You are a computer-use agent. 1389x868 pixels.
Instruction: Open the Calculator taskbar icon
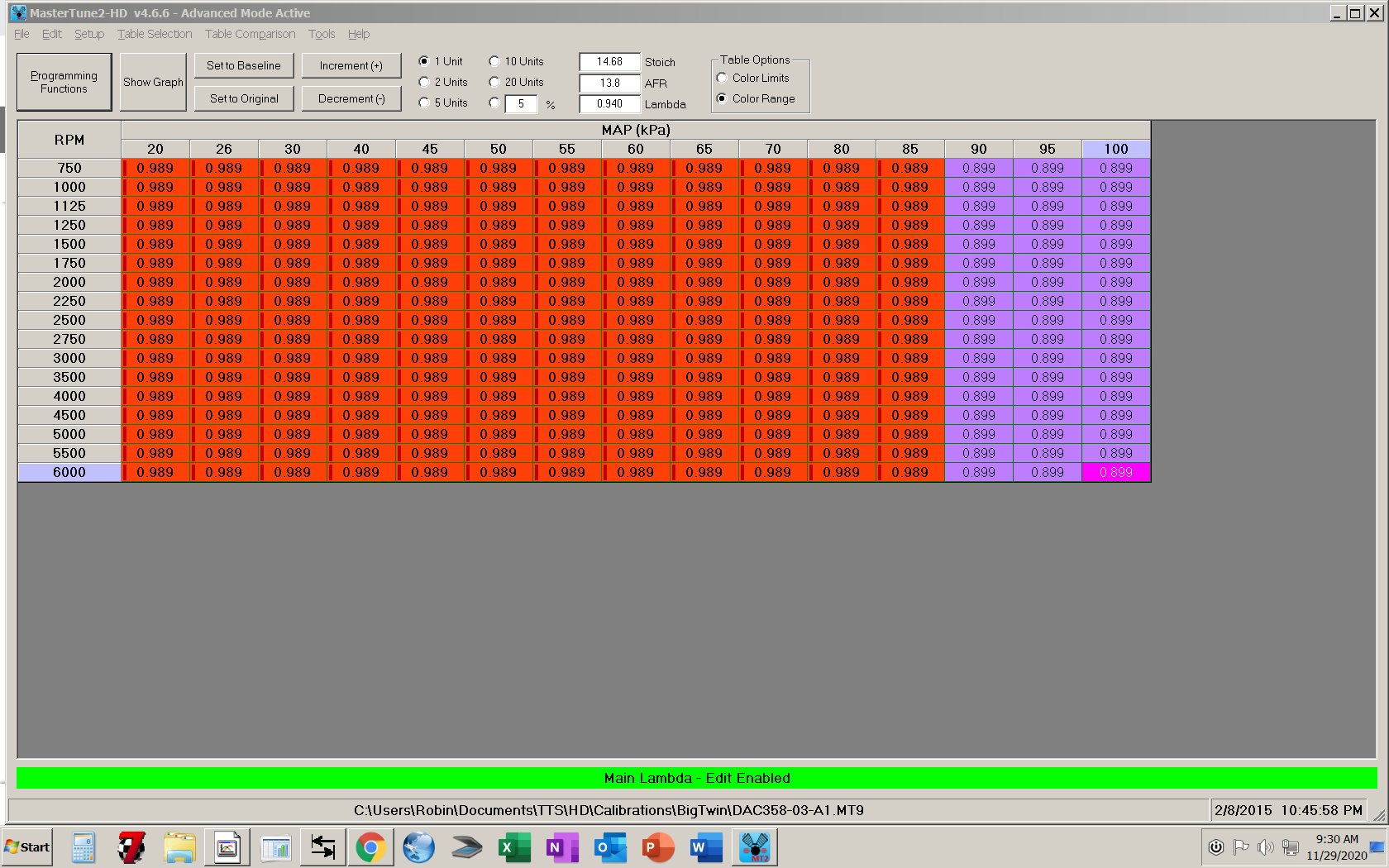[x=83, y=847]
